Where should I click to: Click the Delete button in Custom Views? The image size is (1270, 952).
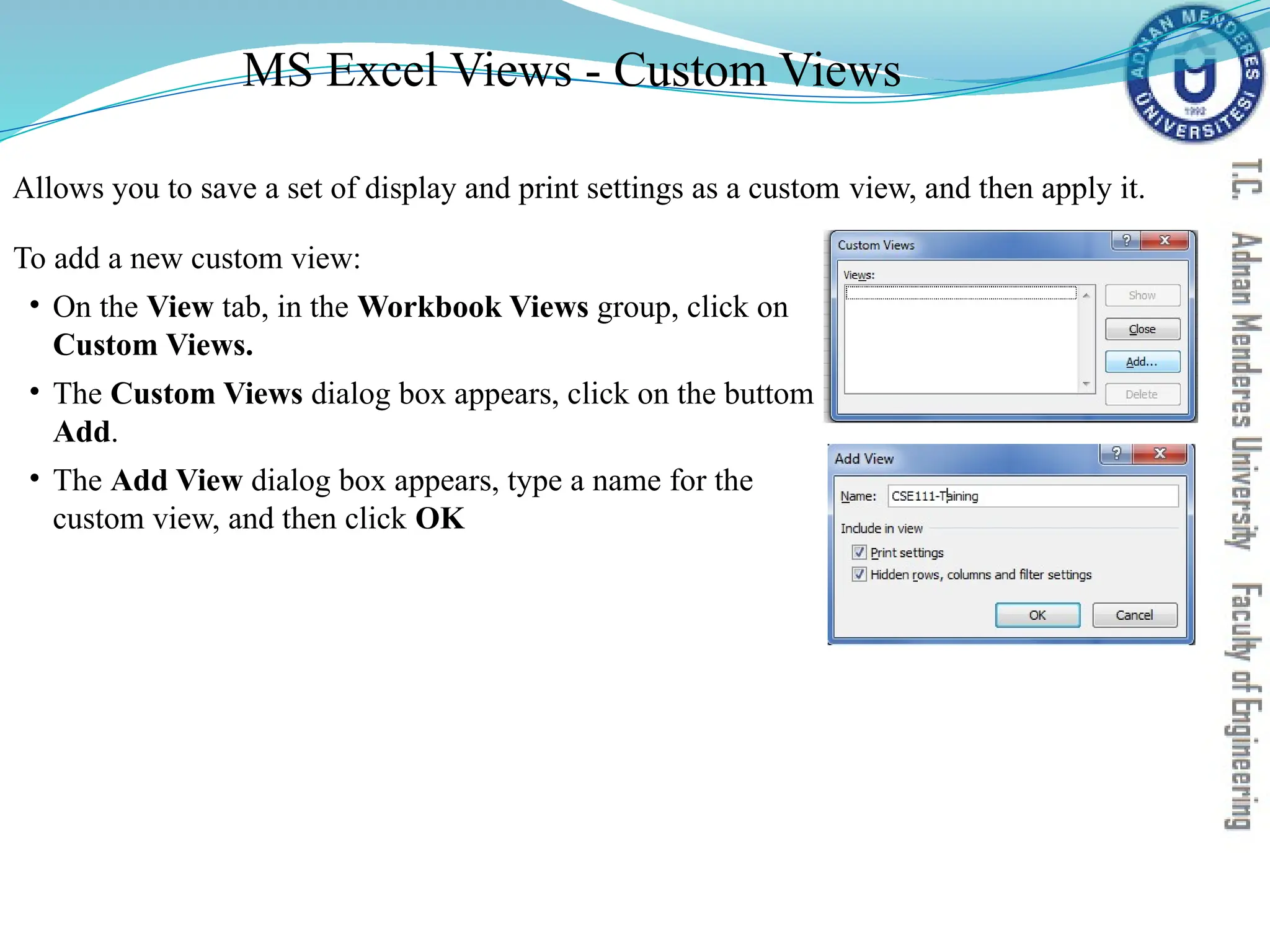click(1142, 395)
